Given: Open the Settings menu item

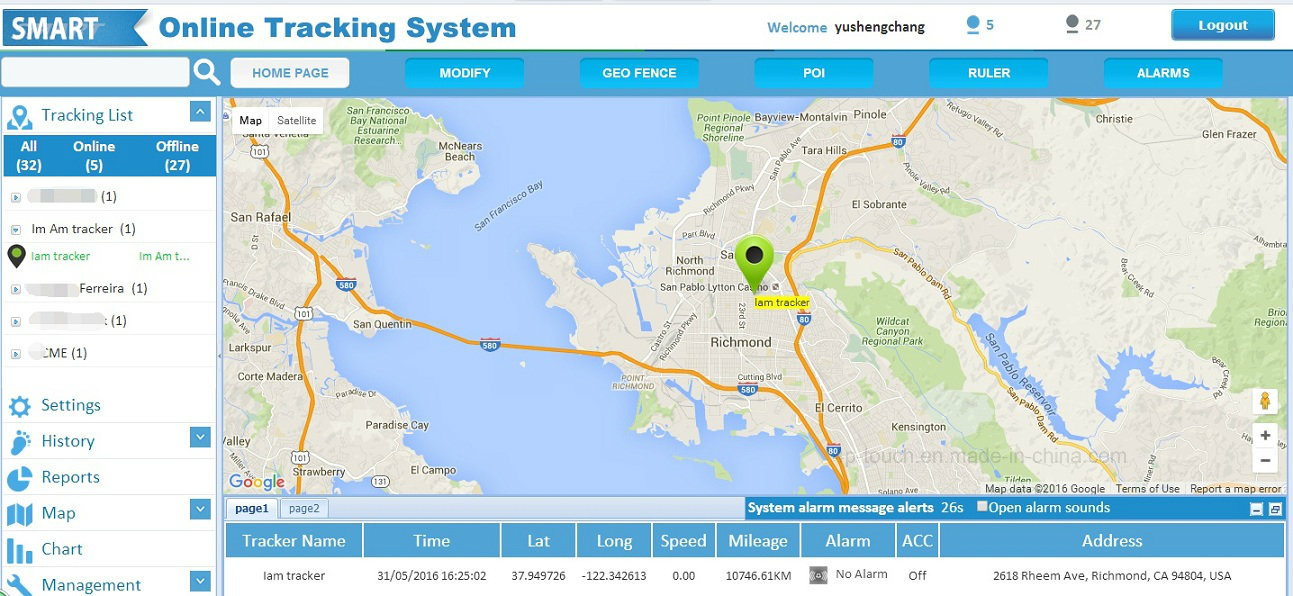Looking at the screenshot, I should 71,406.
